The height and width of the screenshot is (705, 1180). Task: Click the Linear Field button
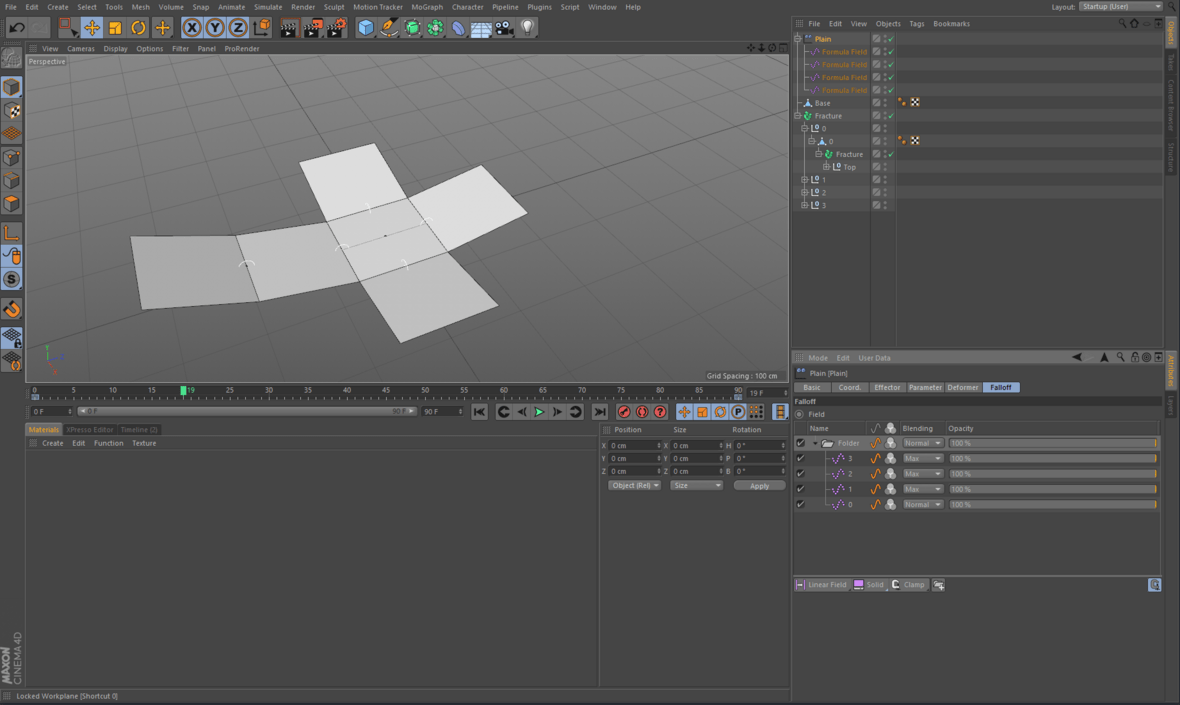(x=821, y=585)
